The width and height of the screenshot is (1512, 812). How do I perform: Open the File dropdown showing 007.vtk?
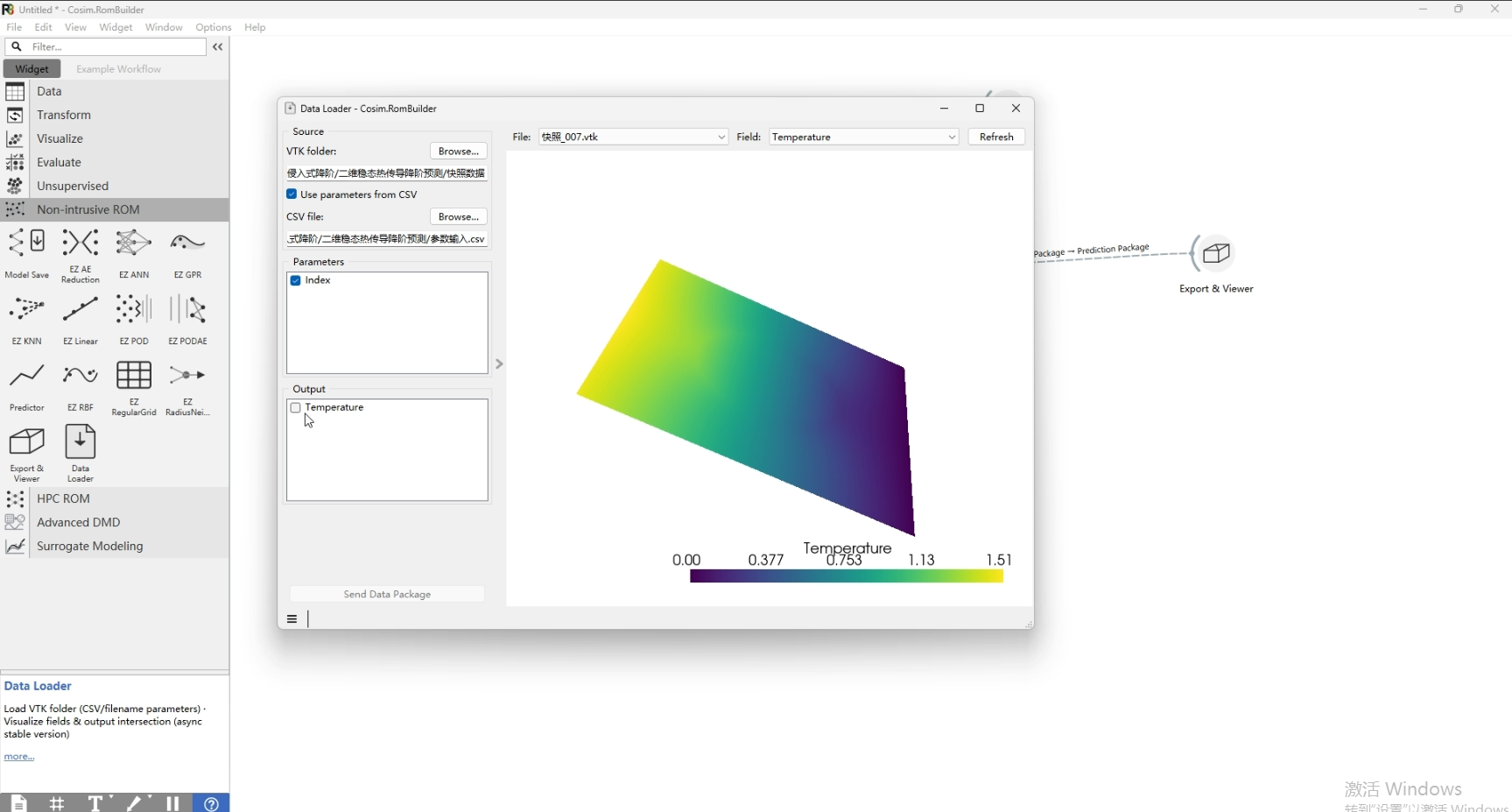[633, 137]
